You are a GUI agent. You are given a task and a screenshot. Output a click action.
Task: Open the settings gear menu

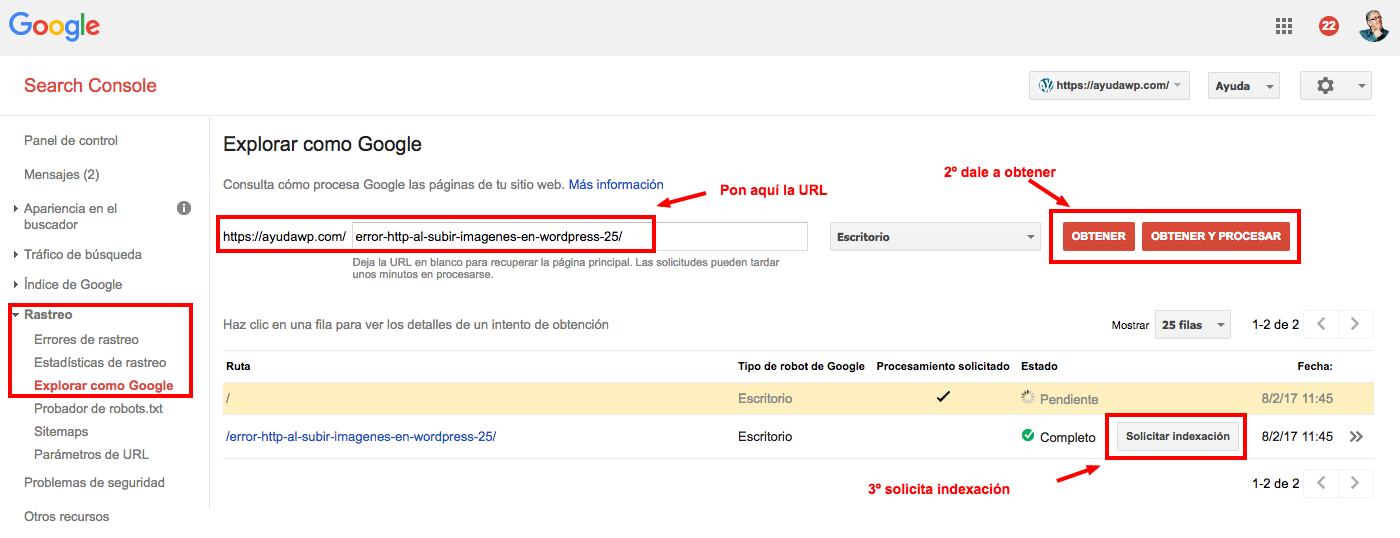[1335, 86]
